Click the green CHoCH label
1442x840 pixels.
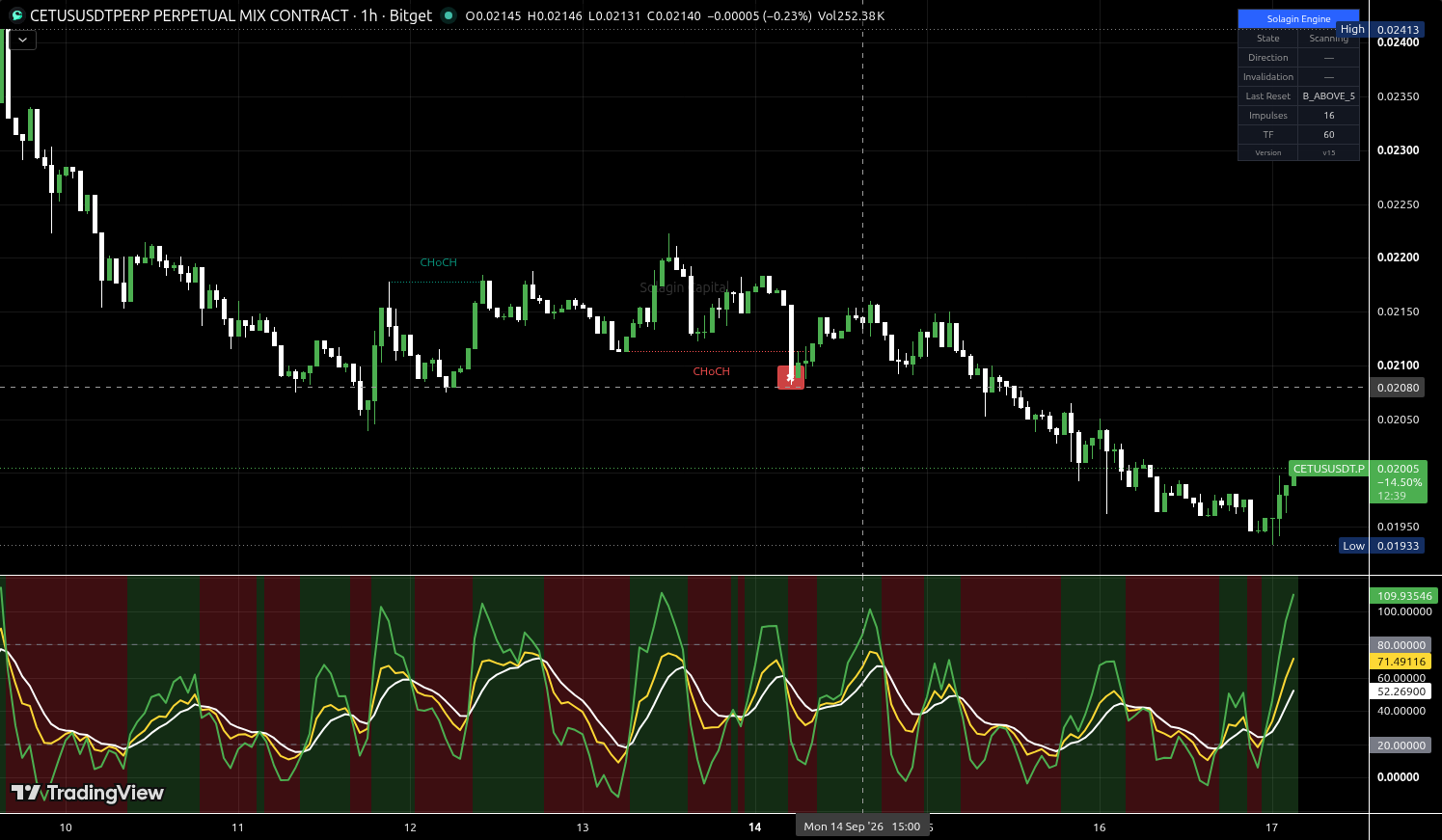439,262
